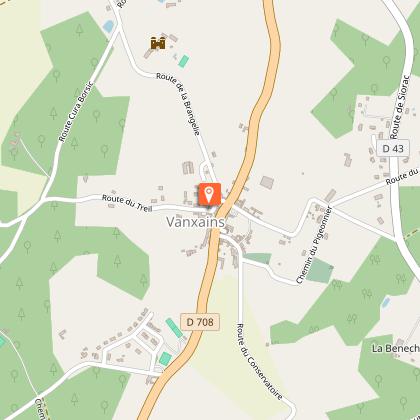Image resolution: width=420 pixels, height=420 pixels.
Task: Click the brown castle icon
Action: pos(158,43)
